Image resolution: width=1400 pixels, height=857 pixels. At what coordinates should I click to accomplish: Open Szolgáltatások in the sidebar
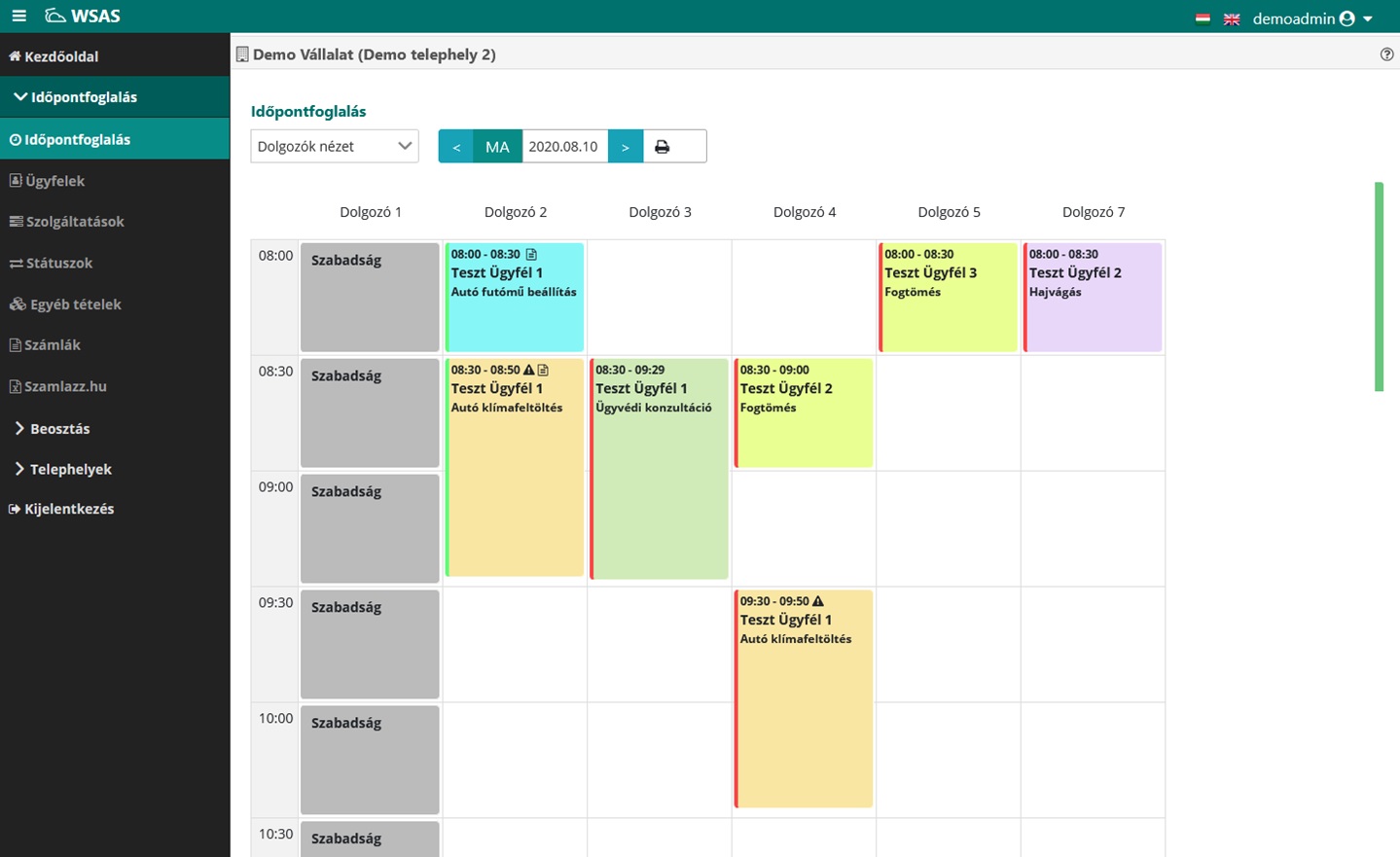(75, 222)
